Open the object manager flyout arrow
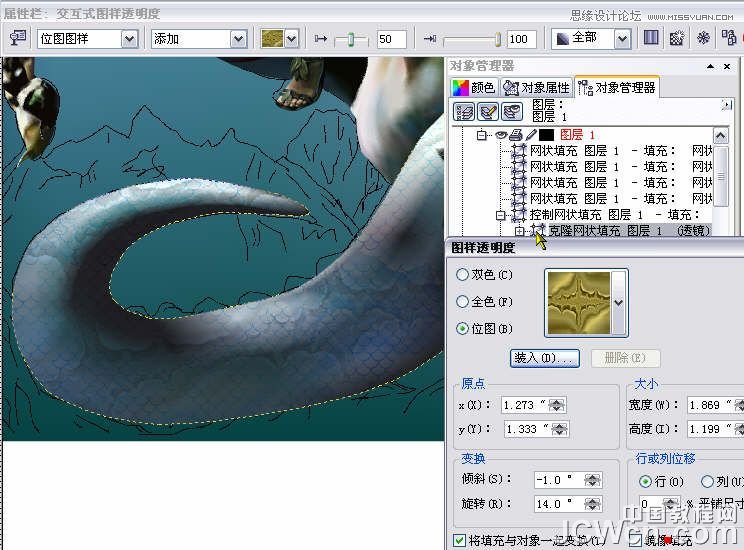 (x=726, y=105)
